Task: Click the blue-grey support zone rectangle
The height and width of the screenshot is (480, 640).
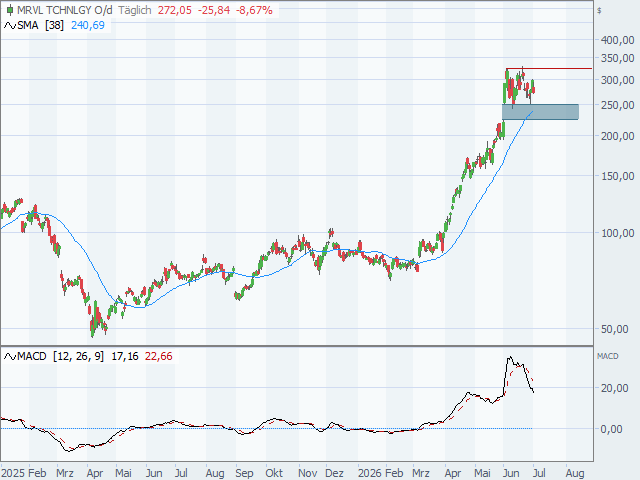Action: [540, 112]
